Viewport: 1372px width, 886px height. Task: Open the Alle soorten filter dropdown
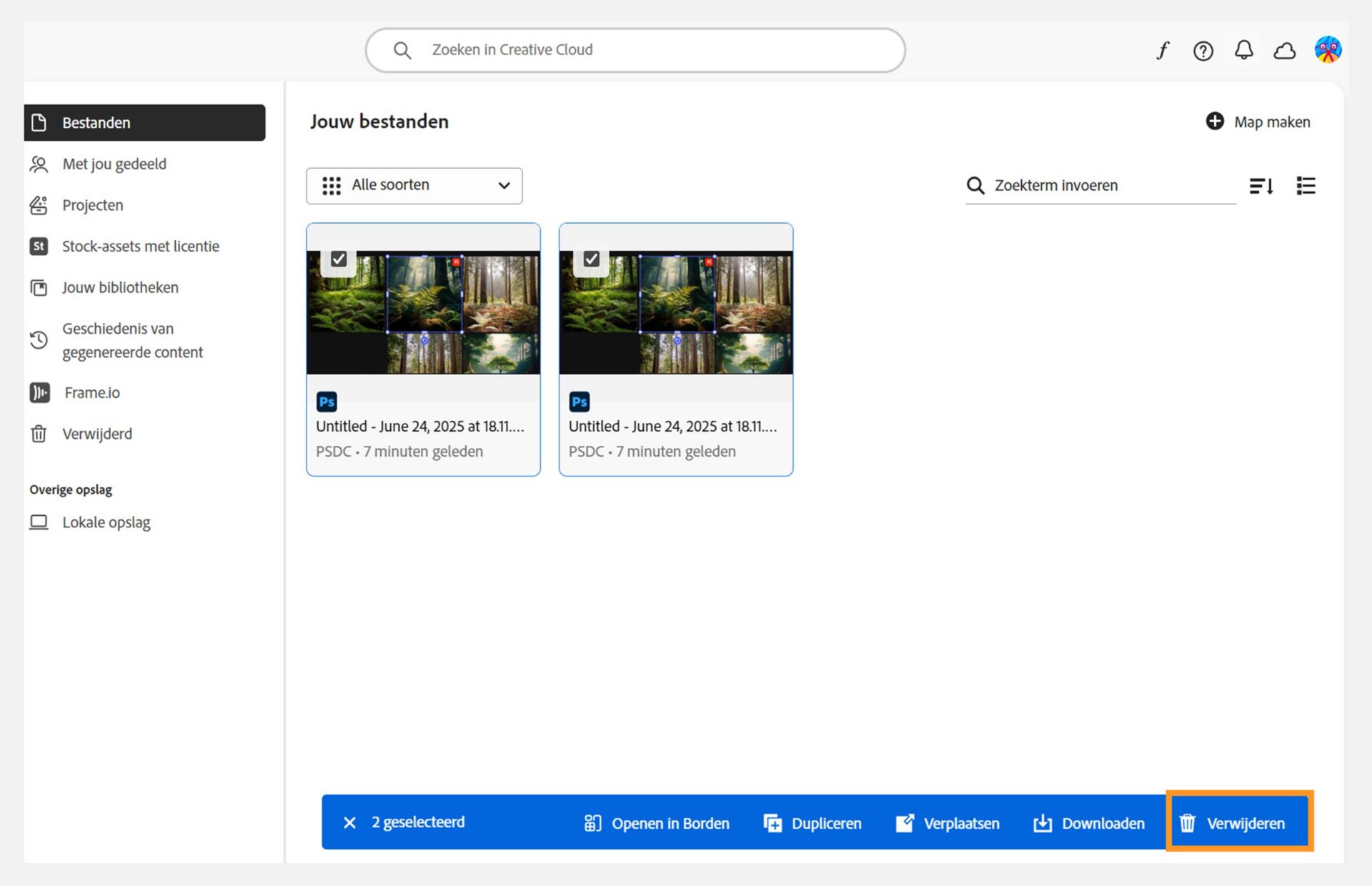click(414, 186)
